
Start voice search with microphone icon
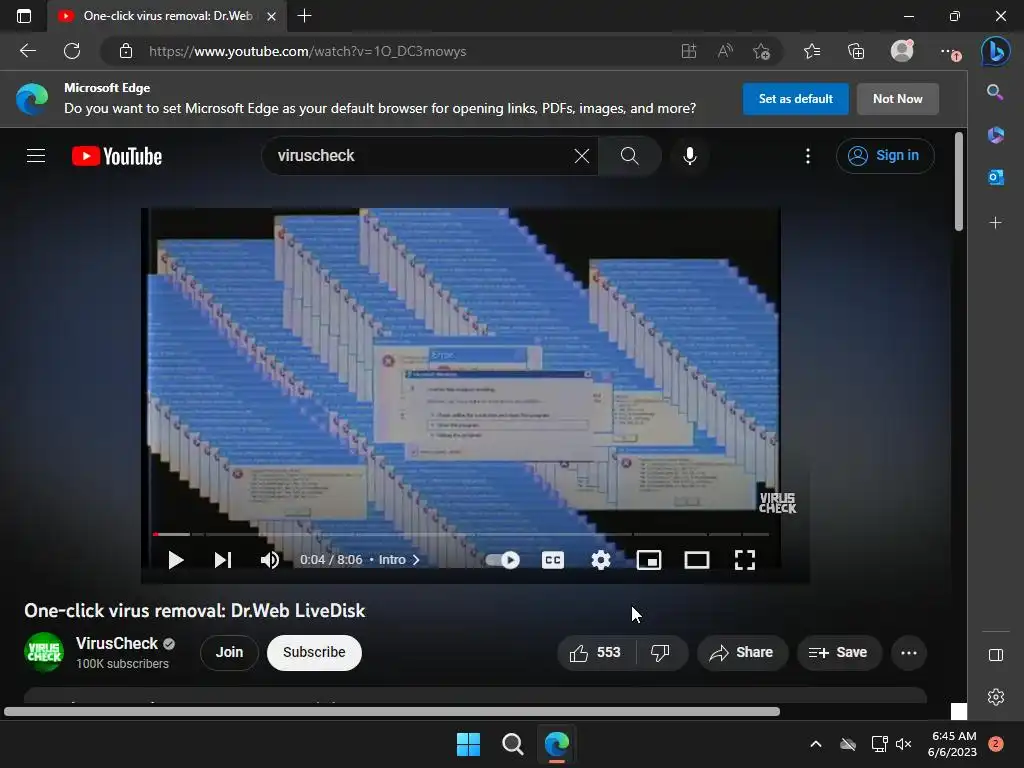(690, 155)
